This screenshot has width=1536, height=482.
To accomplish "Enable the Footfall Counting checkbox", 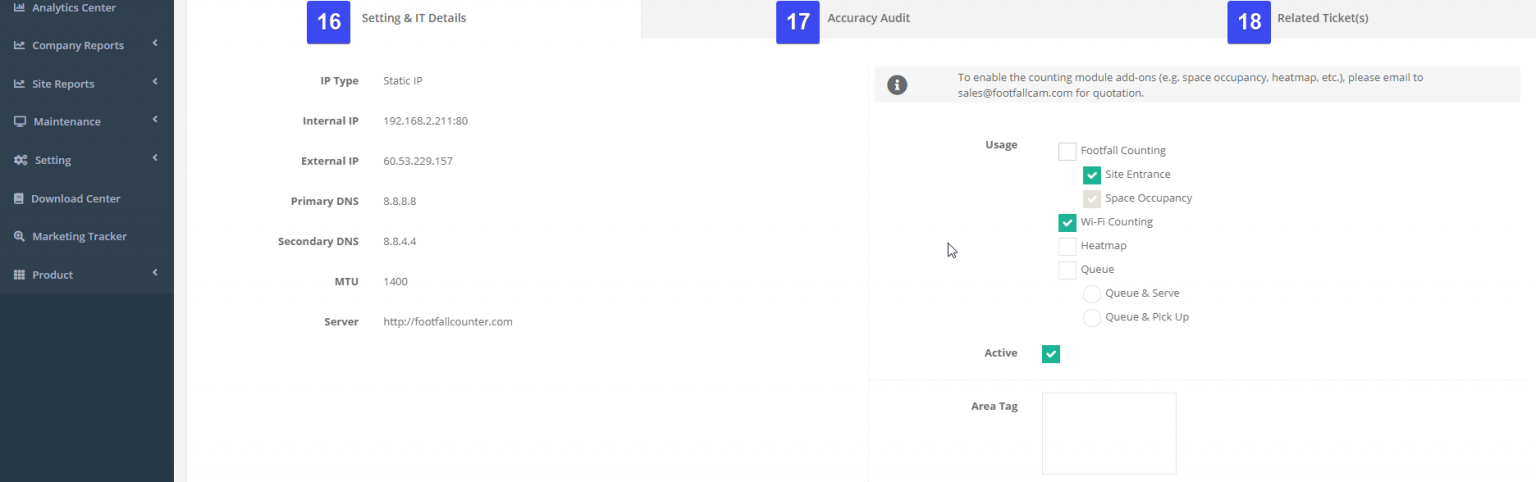I will (x=1067, y=151).
